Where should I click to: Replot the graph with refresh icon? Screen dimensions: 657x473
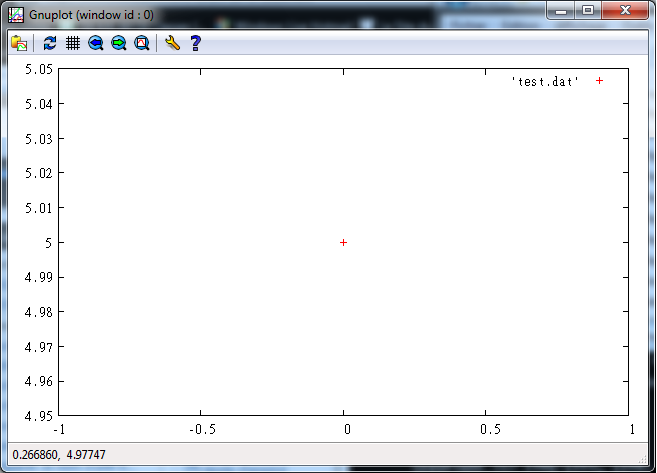pos(50,43)
